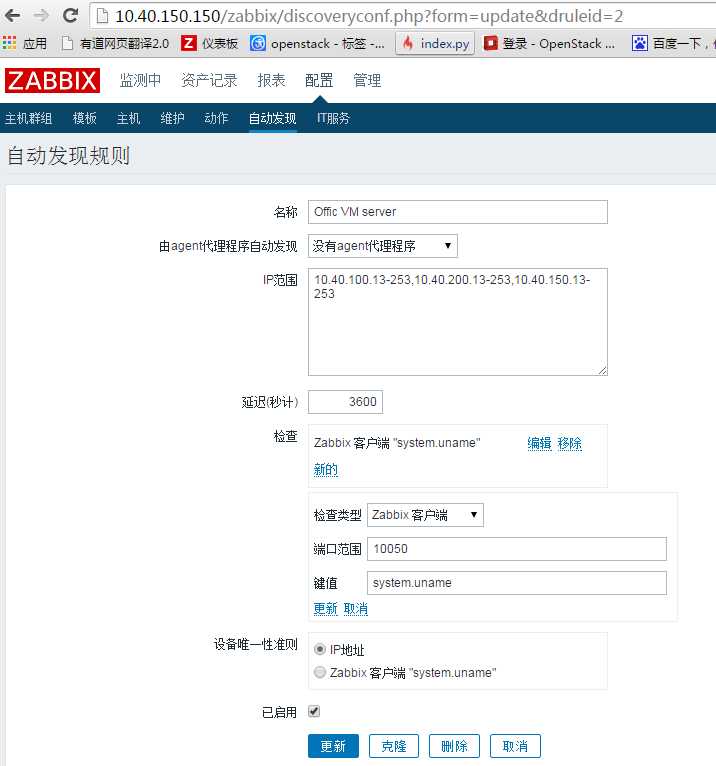Click the 删除 button
716x766 pixels.
point(454,746)
